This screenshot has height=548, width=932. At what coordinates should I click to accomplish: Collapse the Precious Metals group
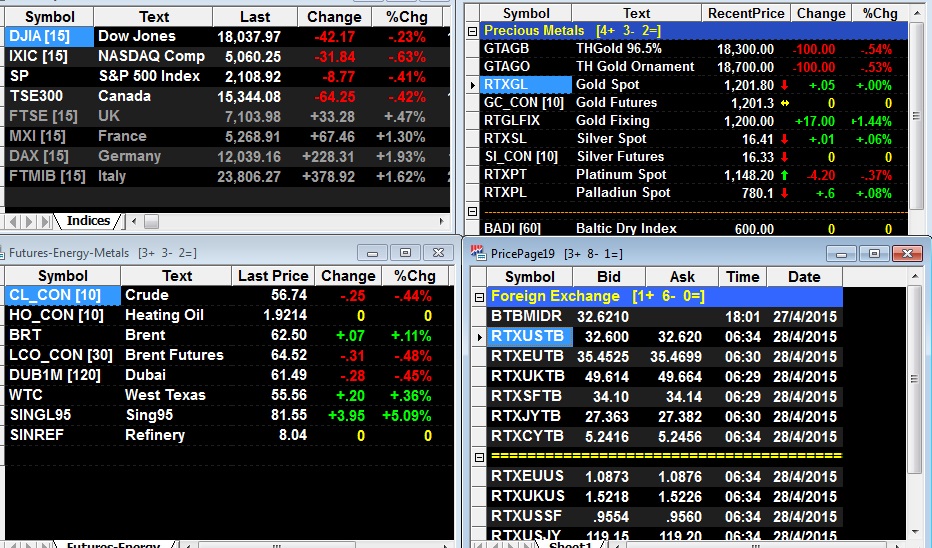(x=473, y=31)
